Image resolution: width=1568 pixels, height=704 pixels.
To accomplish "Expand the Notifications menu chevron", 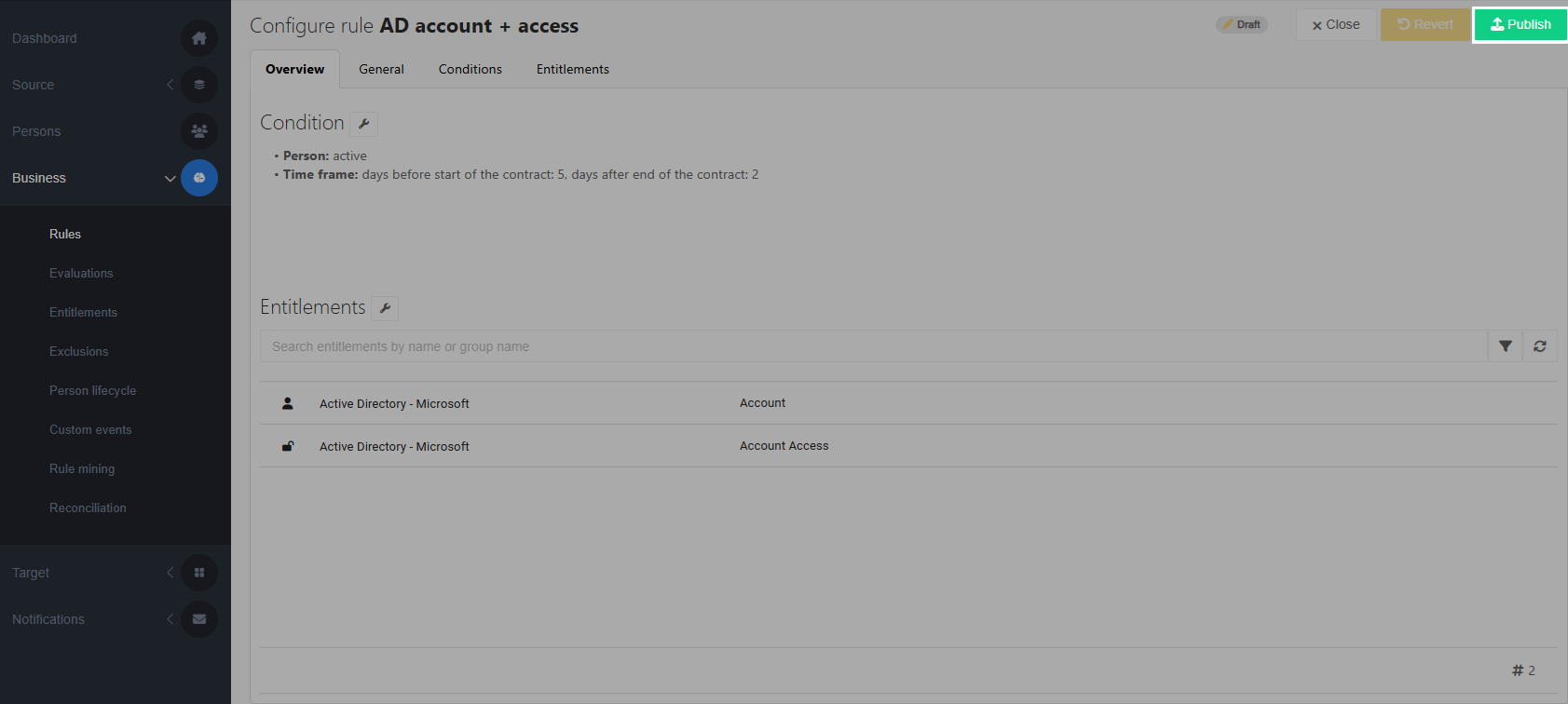I will click(x=170, y=619).
